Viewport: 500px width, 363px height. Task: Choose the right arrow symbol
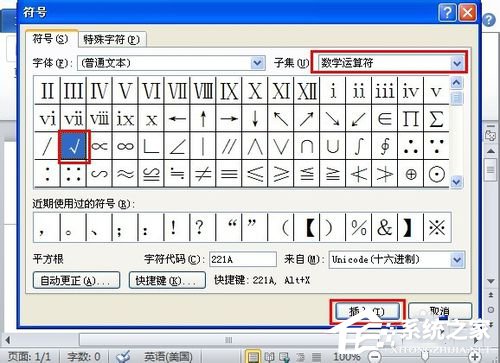tap(229, 119)
